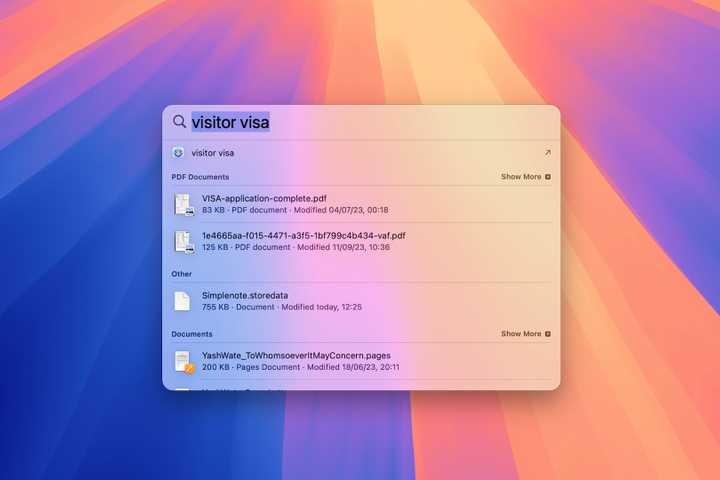Expand Documents section using Show More

(521, 334)
